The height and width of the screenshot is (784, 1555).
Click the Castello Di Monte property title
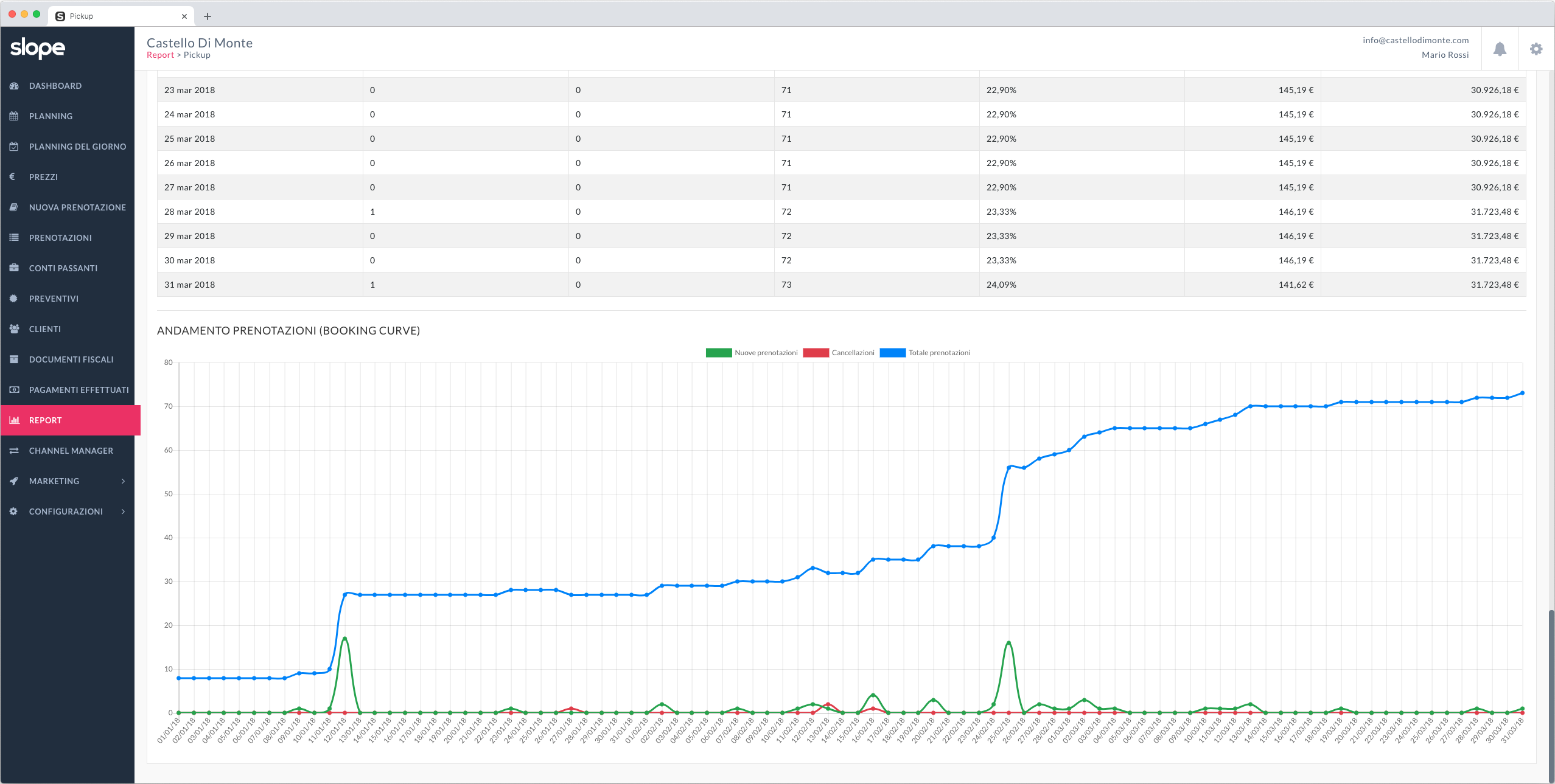[x=200, y=43]
